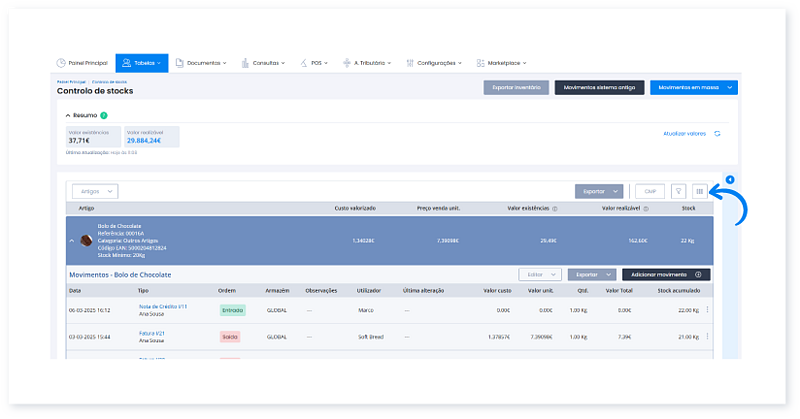Screen dimensions: 800x419
Task: Collapse the Bolo de Chocolate row
Action: [x=71, y=241]
